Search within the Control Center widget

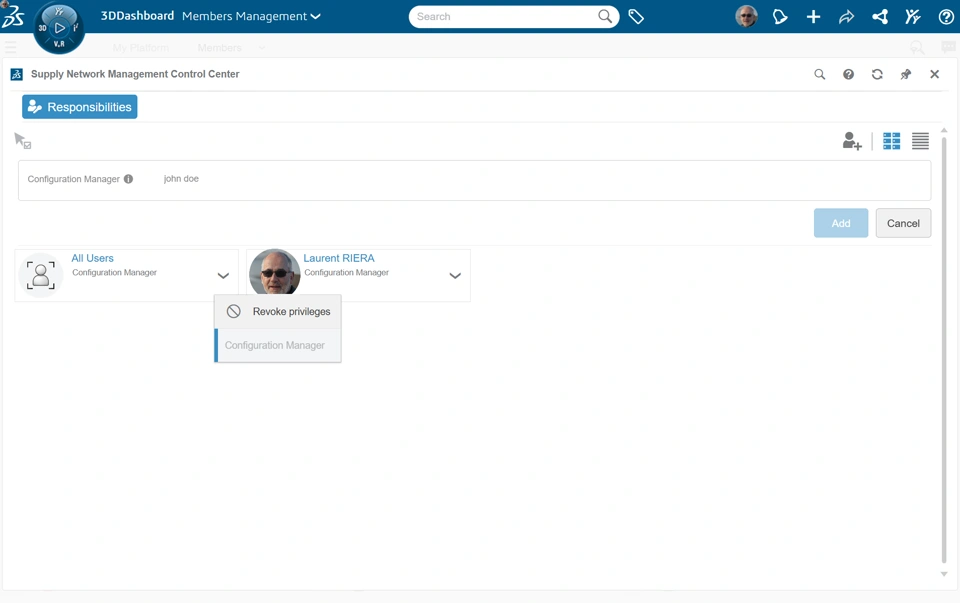[820, 74]
